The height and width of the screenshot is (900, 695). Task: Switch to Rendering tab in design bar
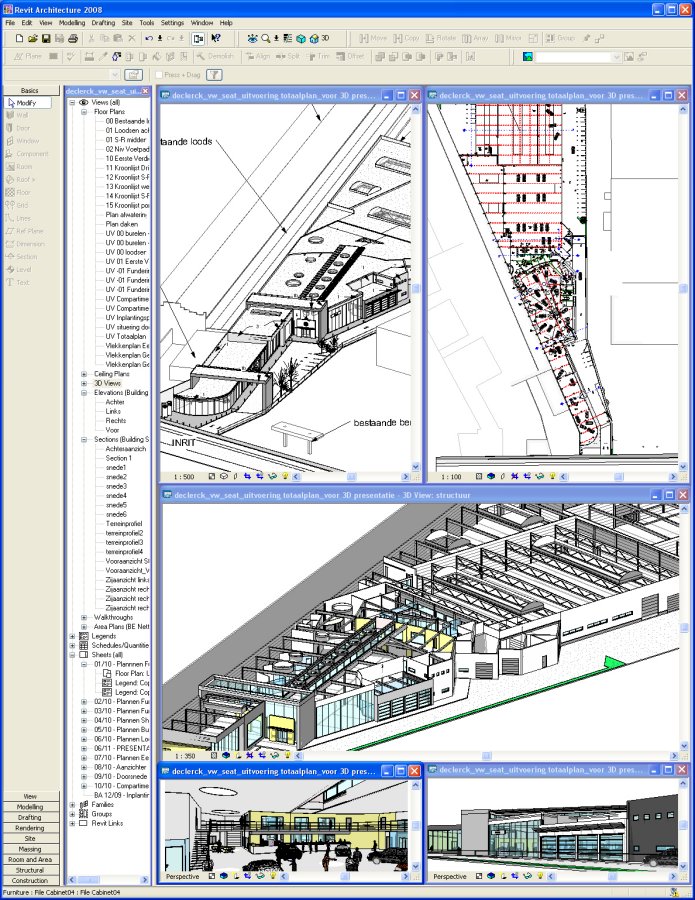(30, 828)
